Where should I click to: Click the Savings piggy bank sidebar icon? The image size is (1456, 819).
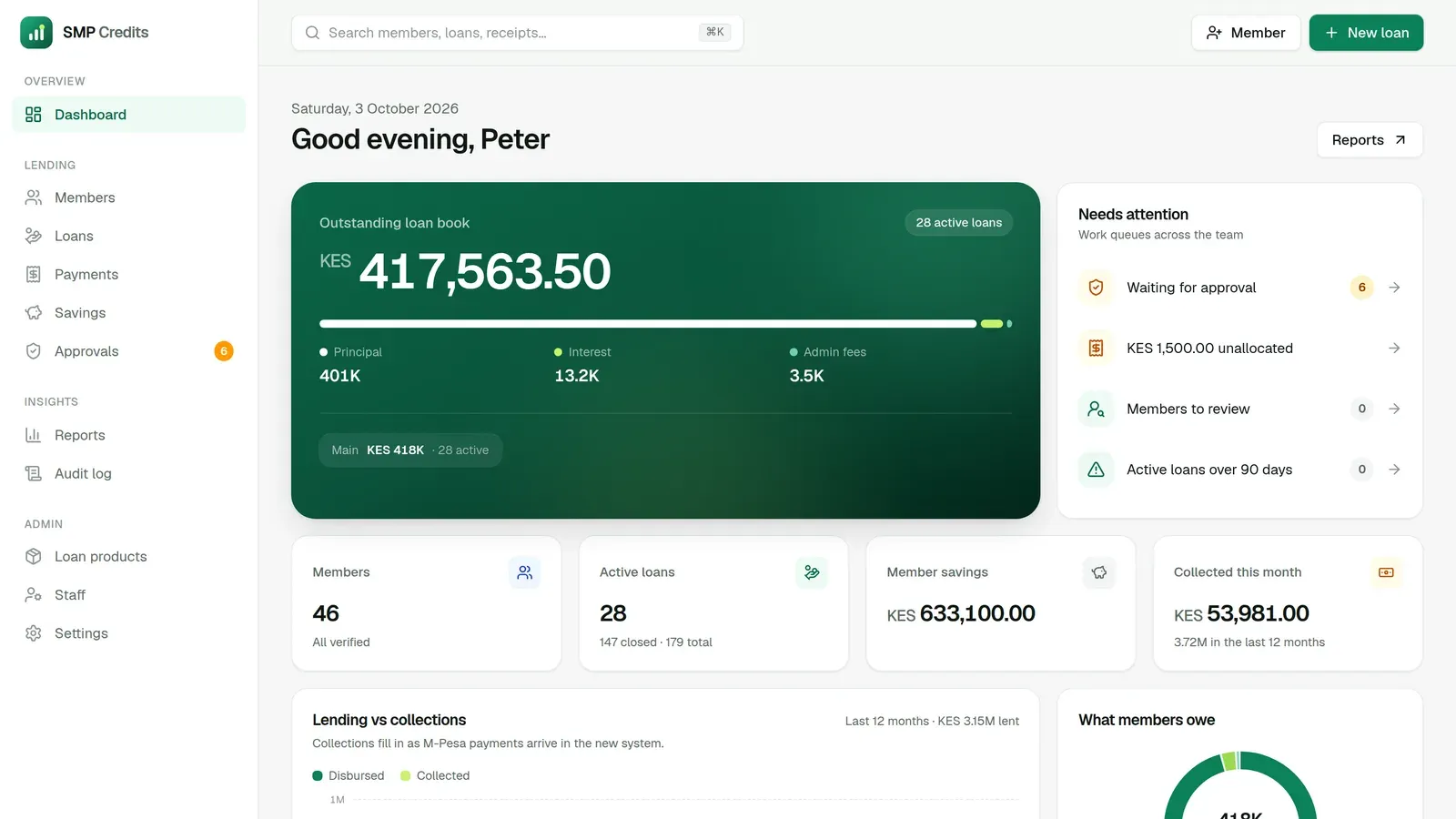coord(34,312)
